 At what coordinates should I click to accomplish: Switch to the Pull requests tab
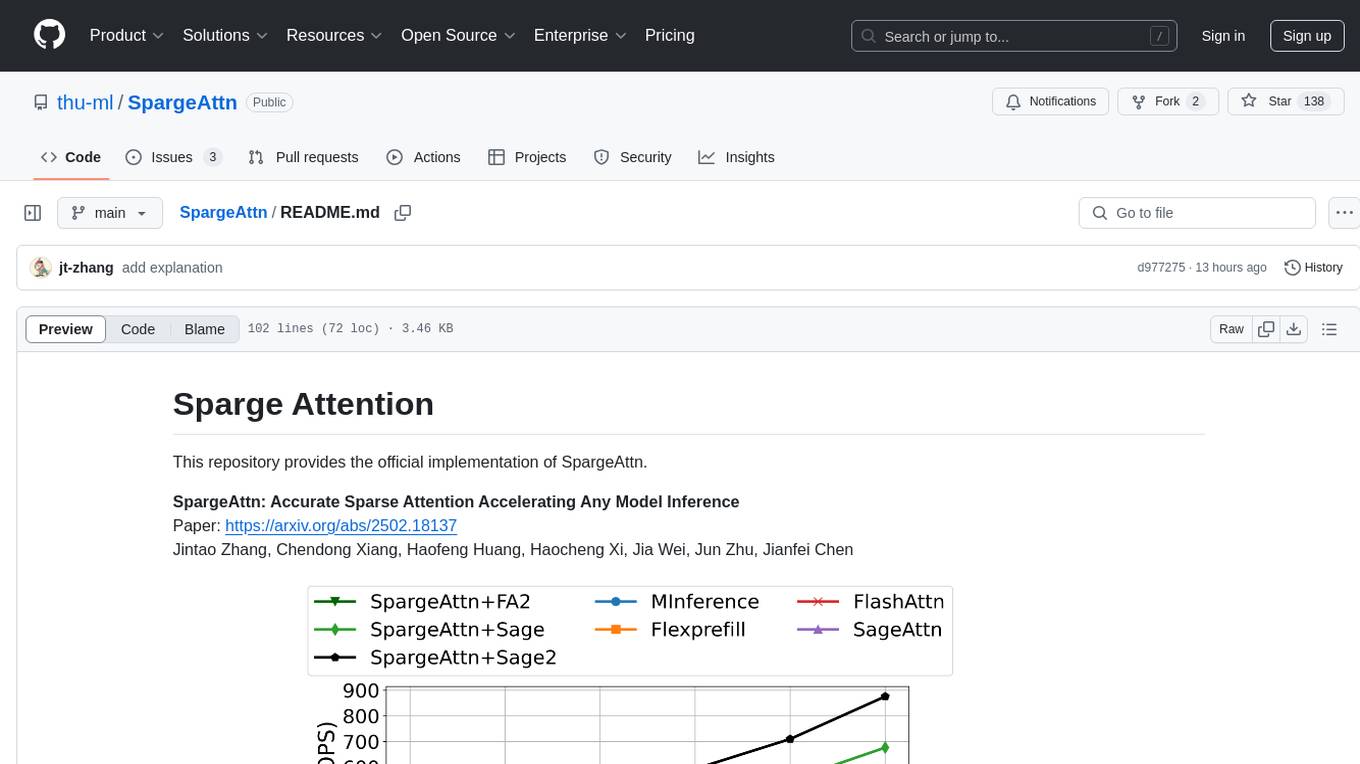click(x=303, y=157)
